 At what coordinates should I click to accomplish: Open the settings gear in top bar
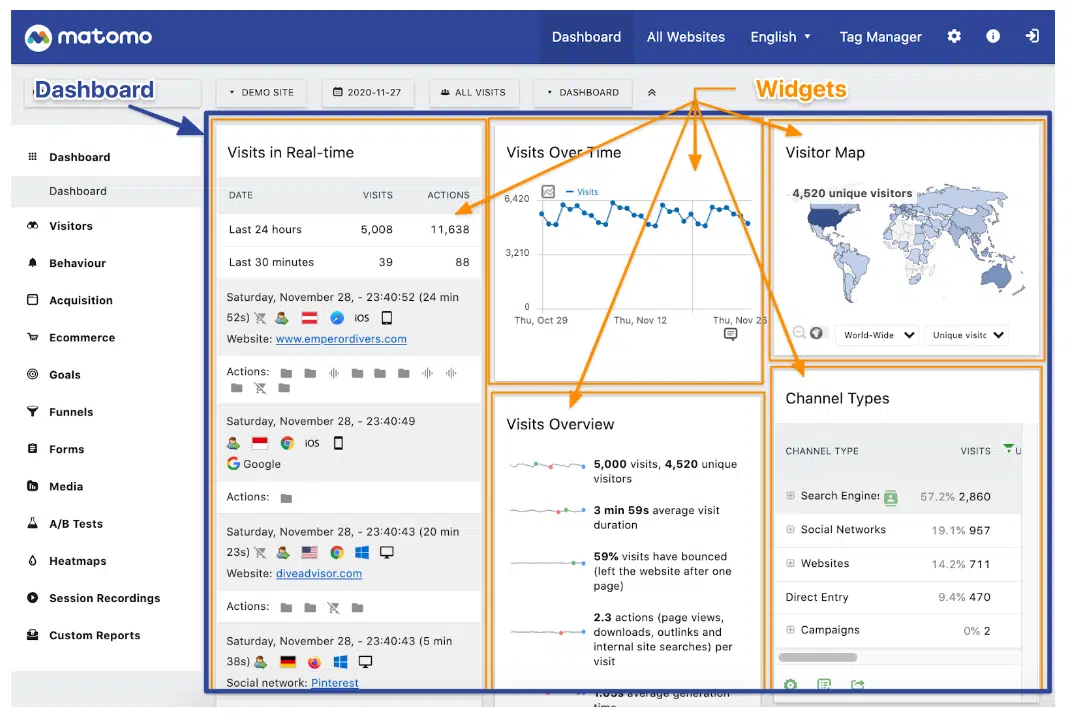pos(954,36)
